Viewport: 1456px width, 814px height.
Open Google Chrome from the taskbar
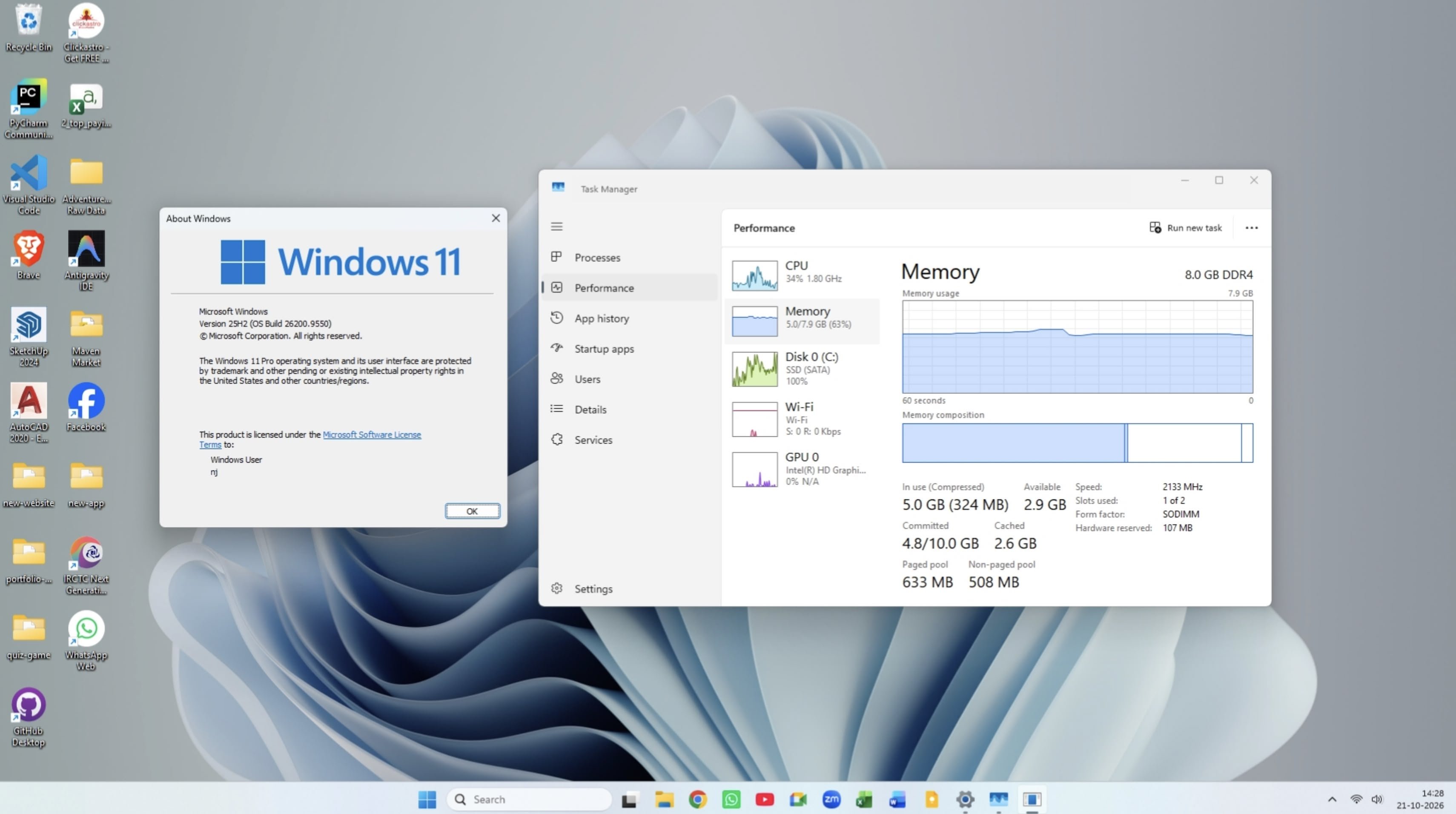point(697,799)
